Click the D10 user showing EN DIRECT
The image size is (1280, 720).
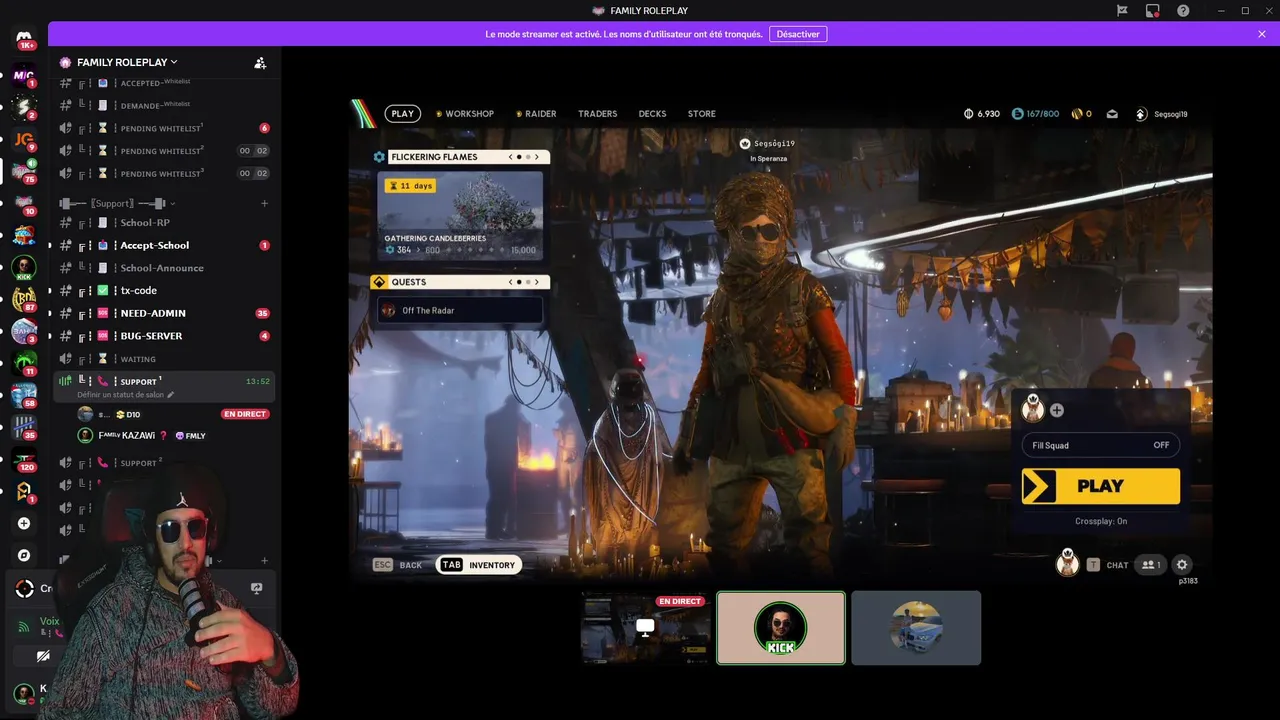tap(174, 414)
